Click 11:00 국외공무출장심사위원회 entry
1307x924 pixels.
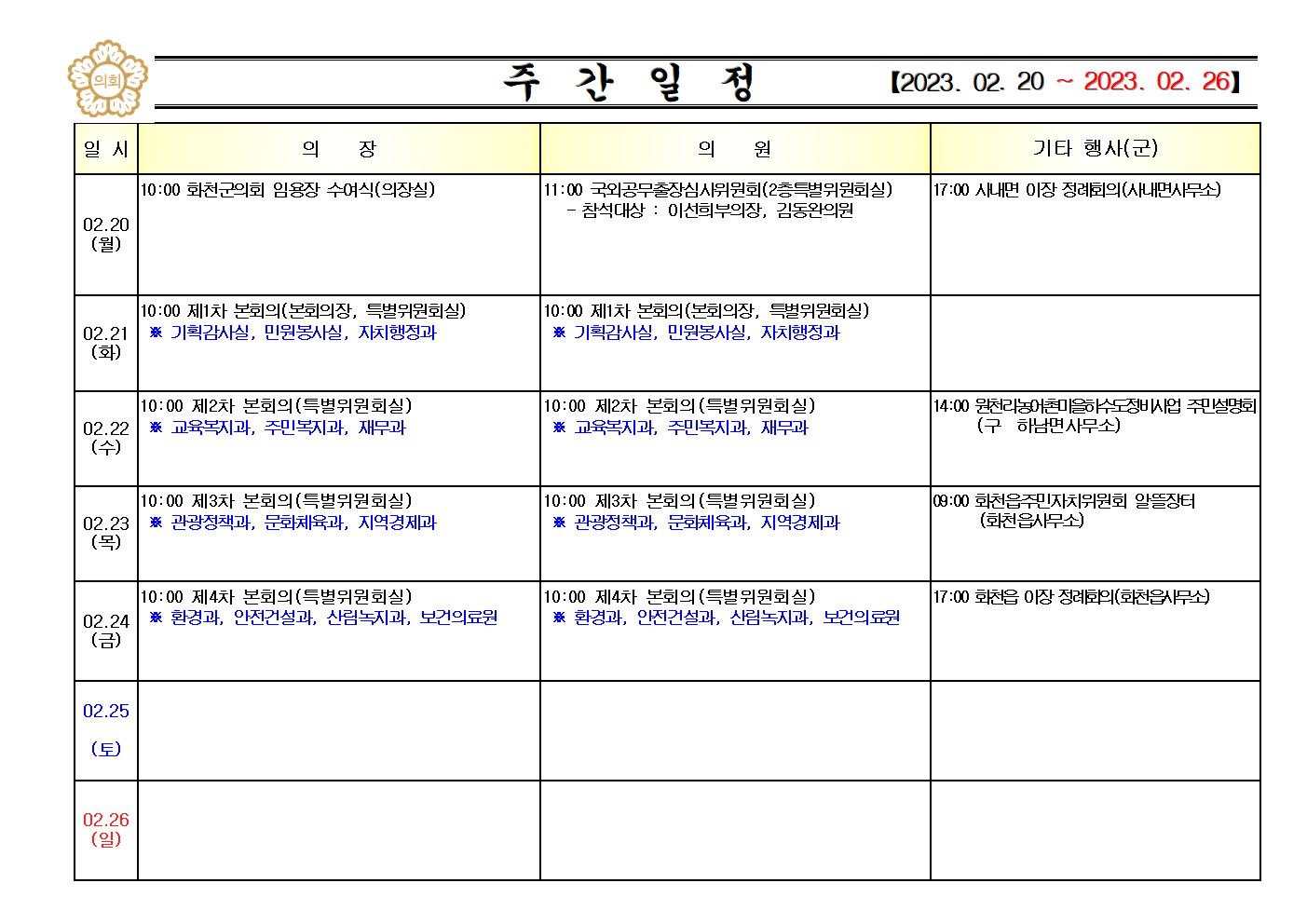tap(718, 190)
